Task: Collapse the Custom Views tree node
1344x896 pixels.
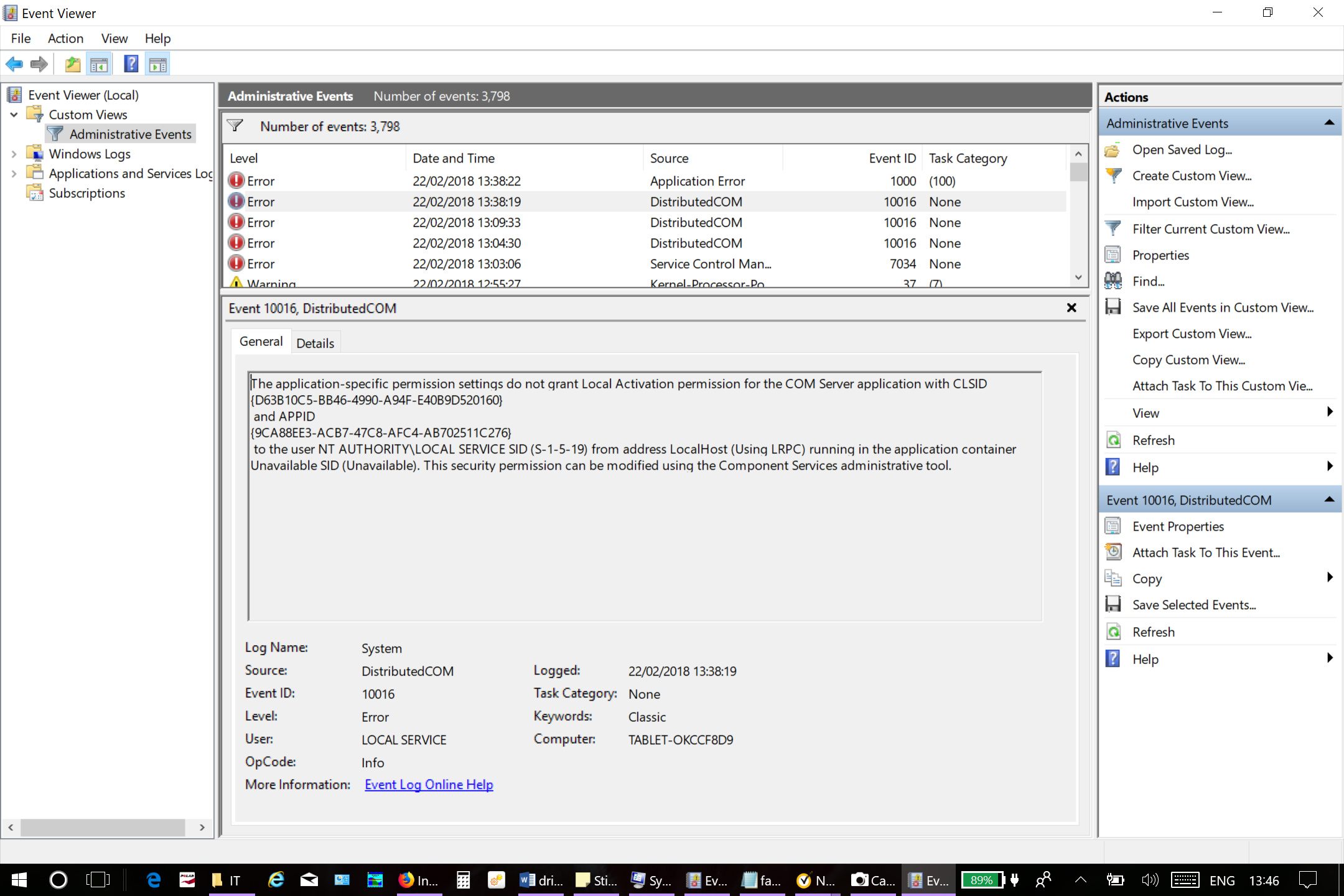Action: click(x=14, y=114)
